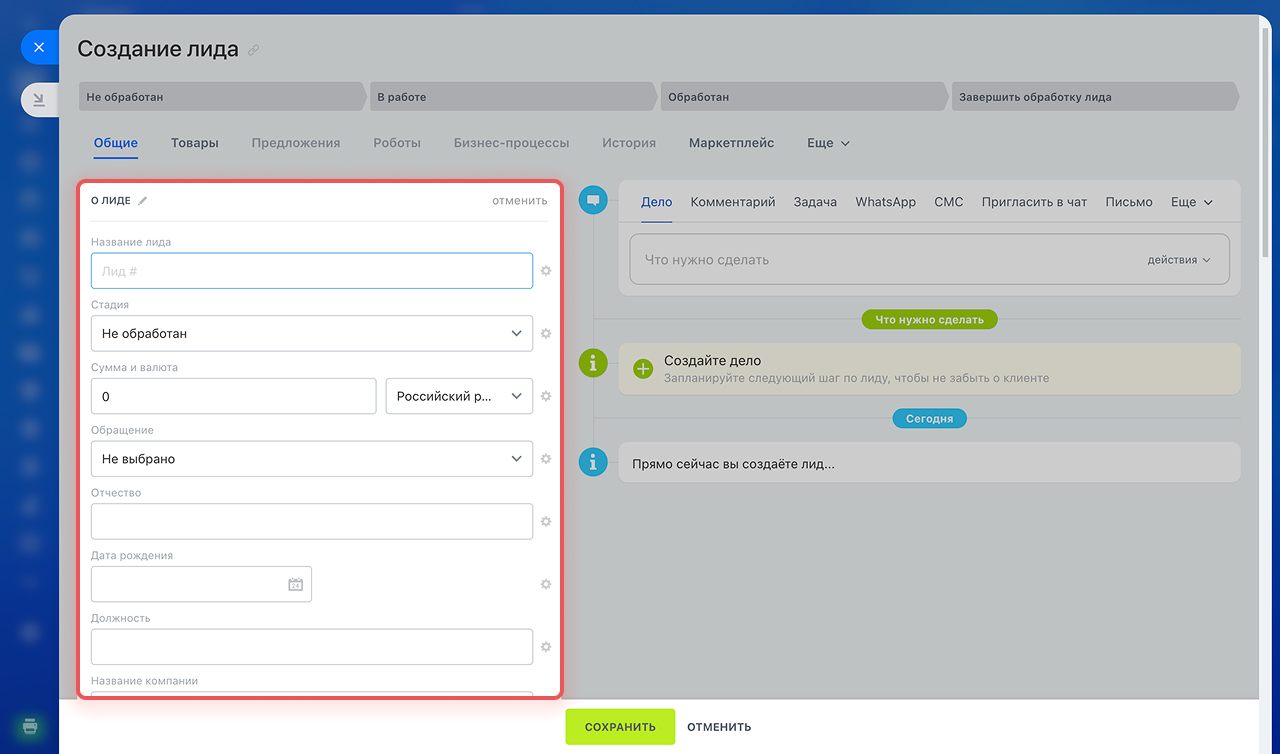1280x754 pixels.
Task: Open calendar picker in Дата рождения field
Action: (x=295, y=584)
